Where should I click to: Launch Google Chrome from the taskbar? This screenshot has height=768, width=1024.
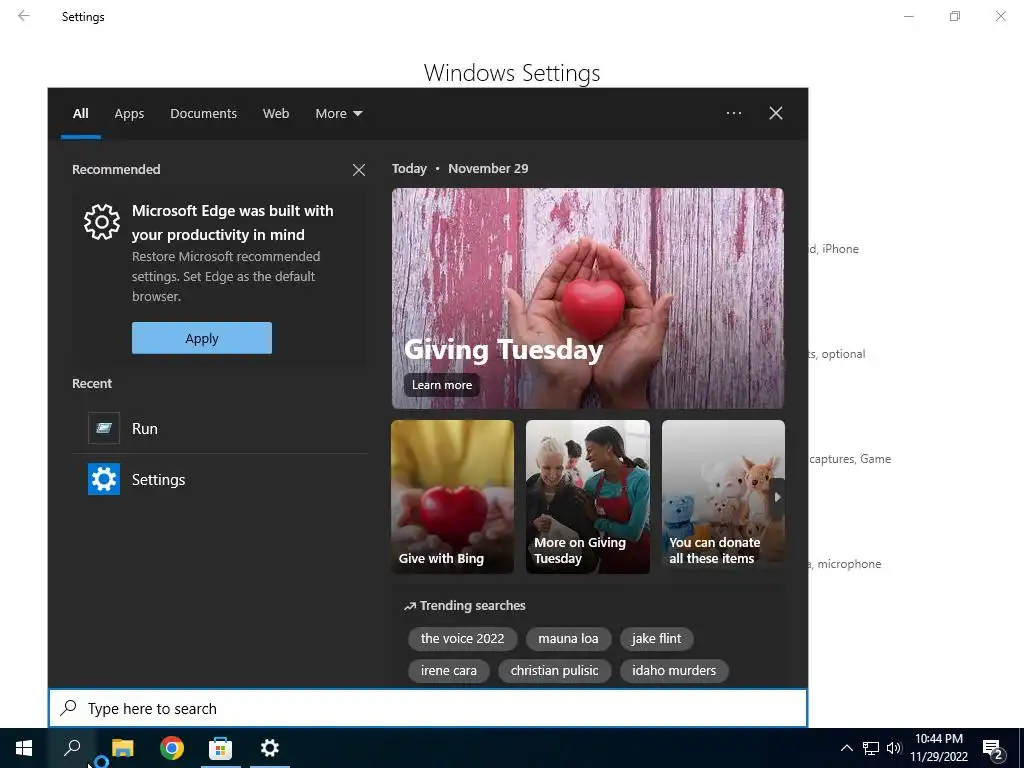point(172,748)
